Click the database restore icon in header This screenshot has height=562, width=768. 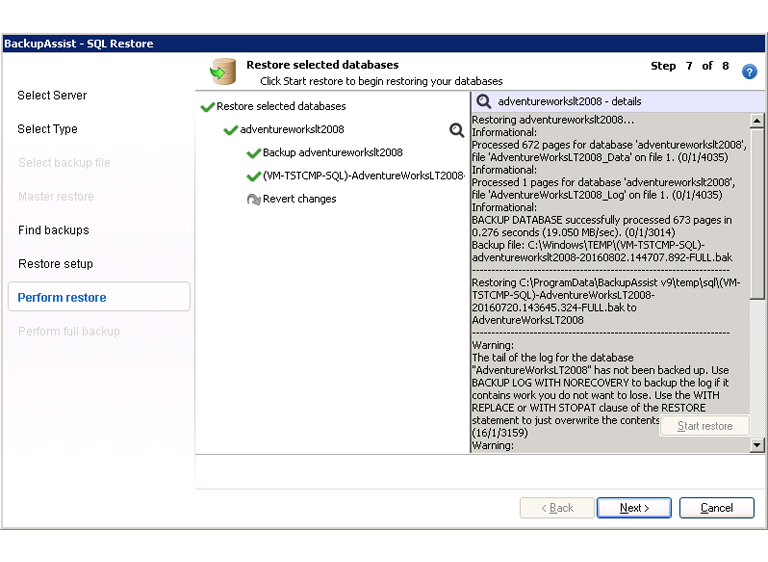tap(223, 72)
